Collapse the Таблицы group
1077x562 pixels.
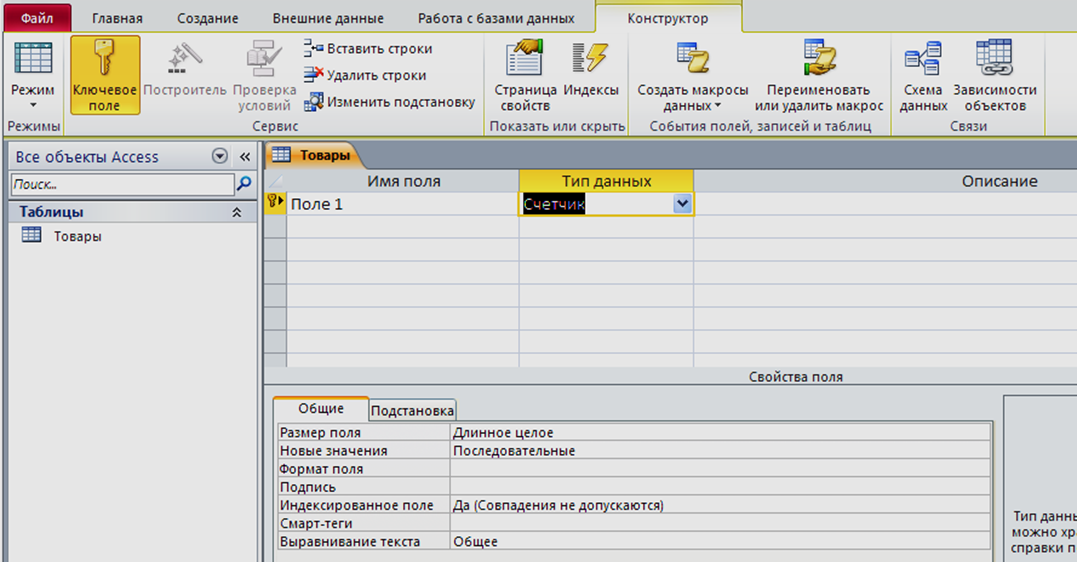point(237,212)
